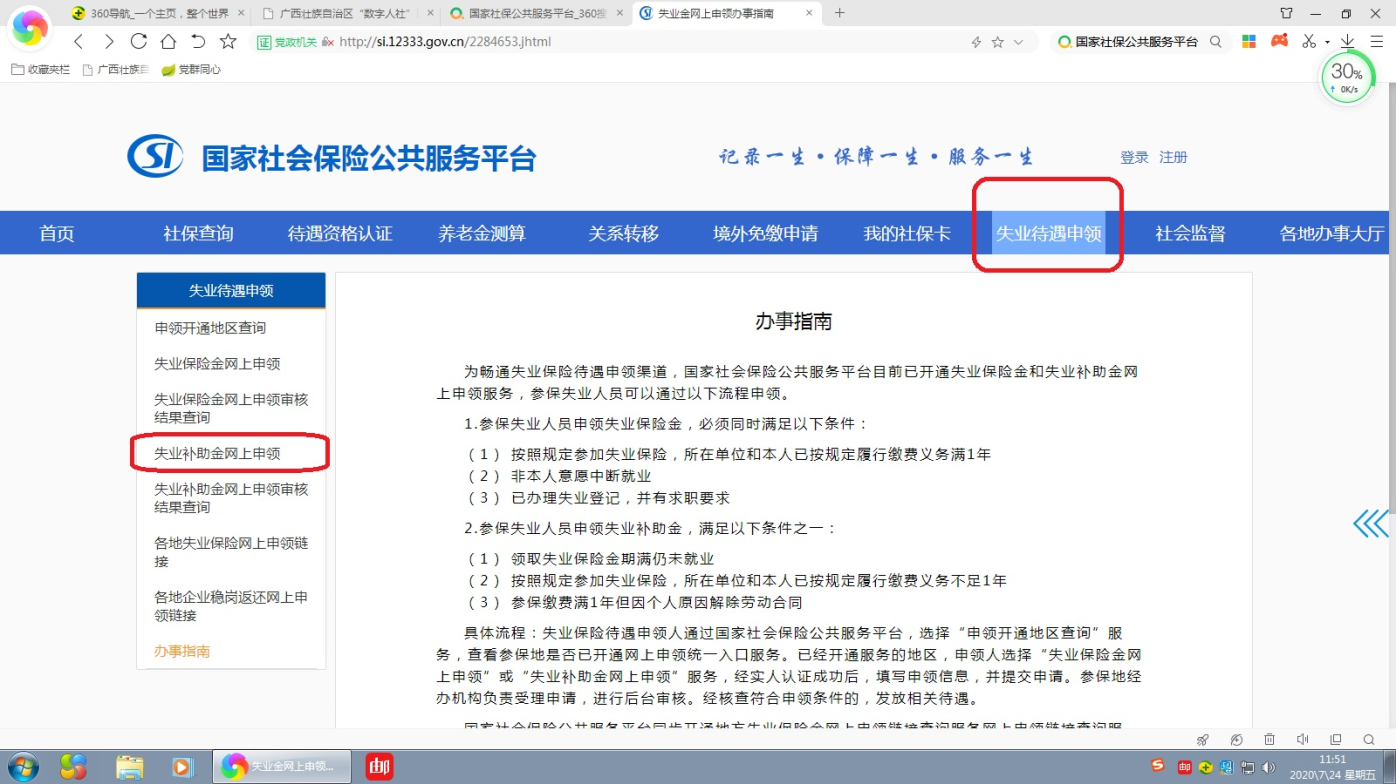The image size is (1396, 784).
Task: Expand the address bar history dropdown arrow
Action: point(1019,42)
